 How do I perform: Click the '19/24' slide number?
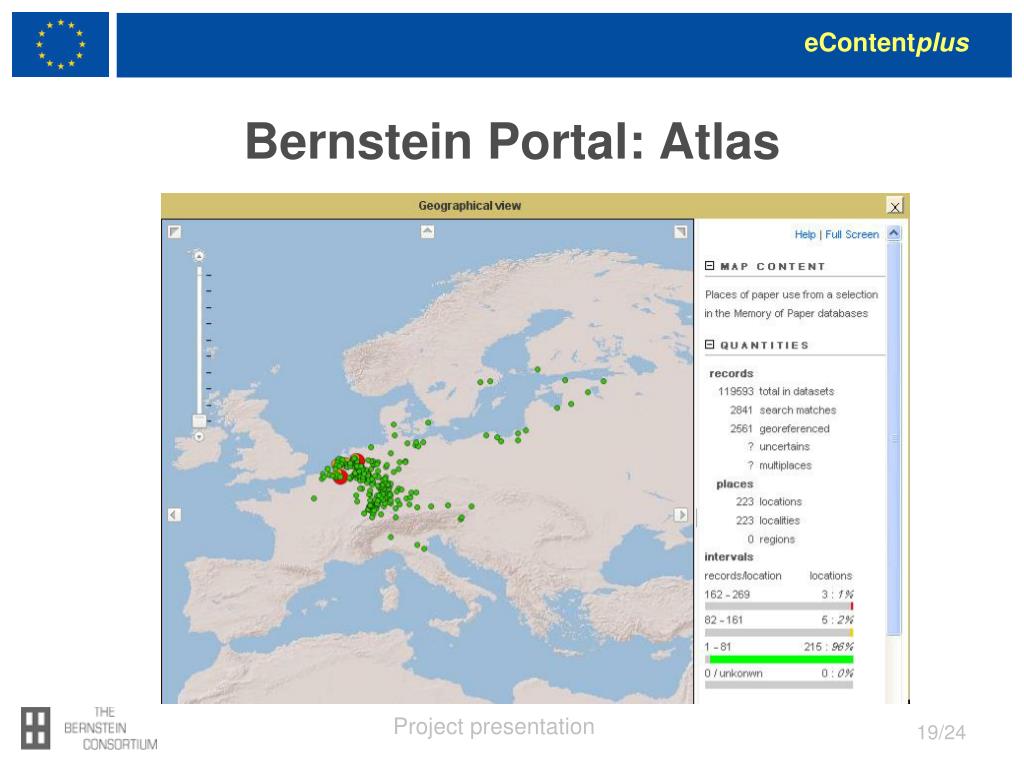[941, 732]
